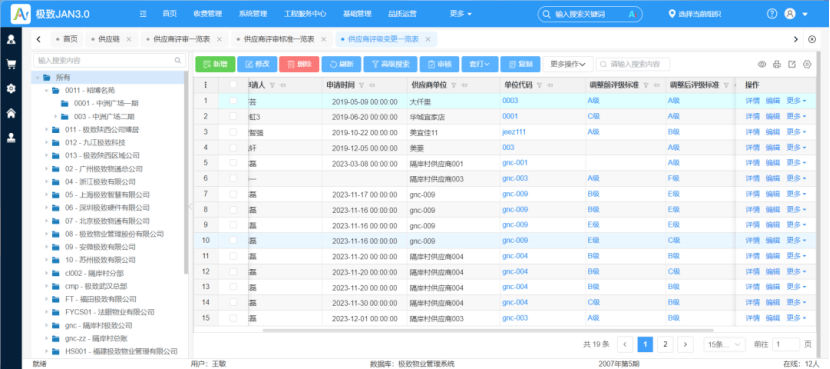The image size is (830, 369).
Task: Tick the checkbox in row 7
Action: [x=233, y=194]
